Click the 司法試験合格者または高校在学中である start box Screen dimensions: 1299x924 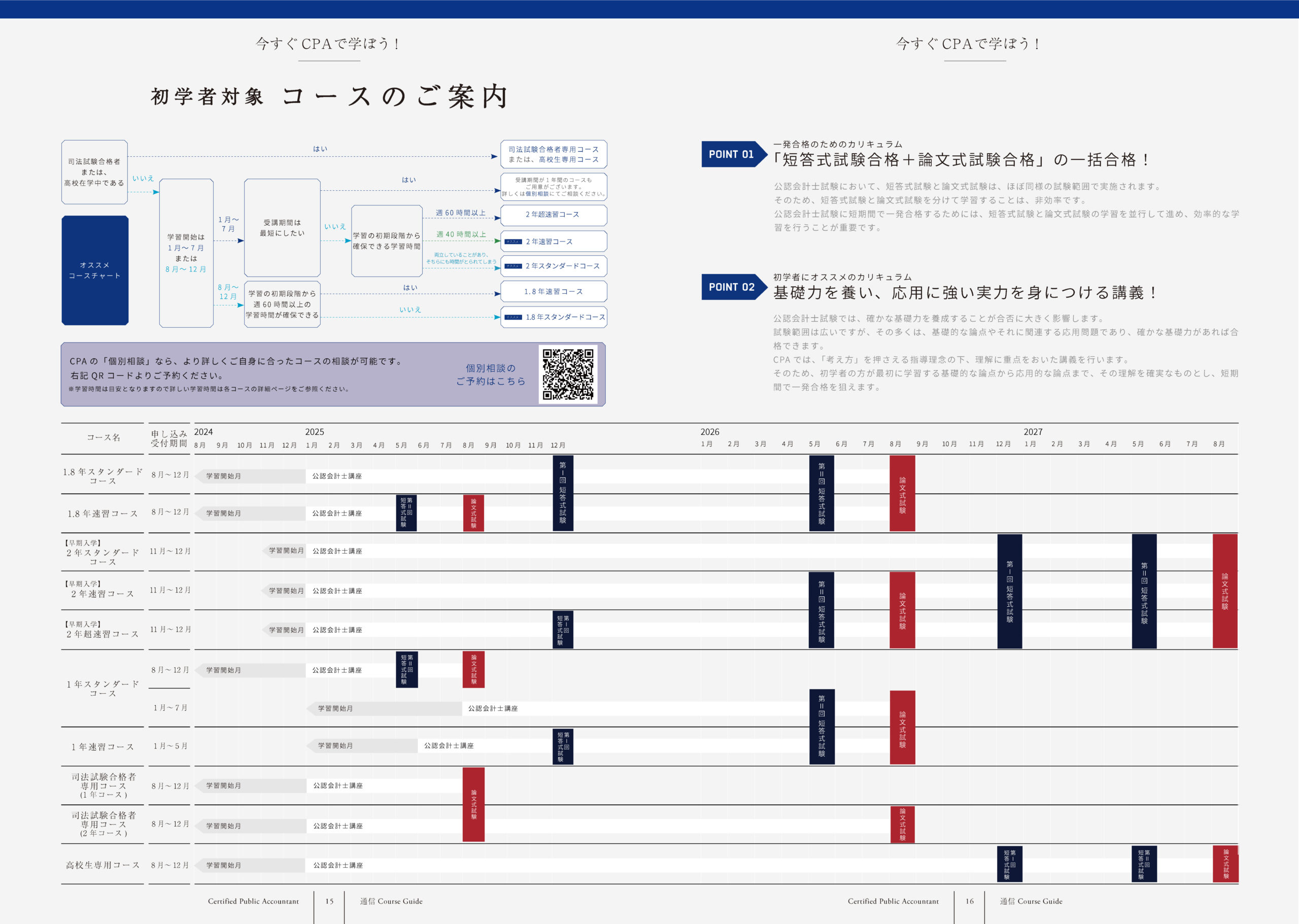94,172
